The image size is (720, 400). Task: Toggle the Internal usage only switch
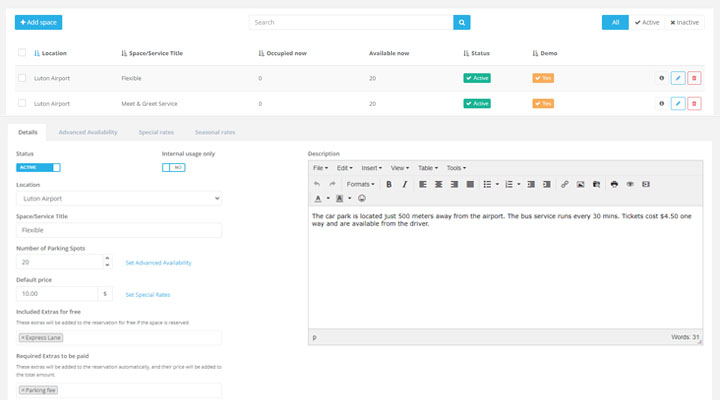click(173, 167)
